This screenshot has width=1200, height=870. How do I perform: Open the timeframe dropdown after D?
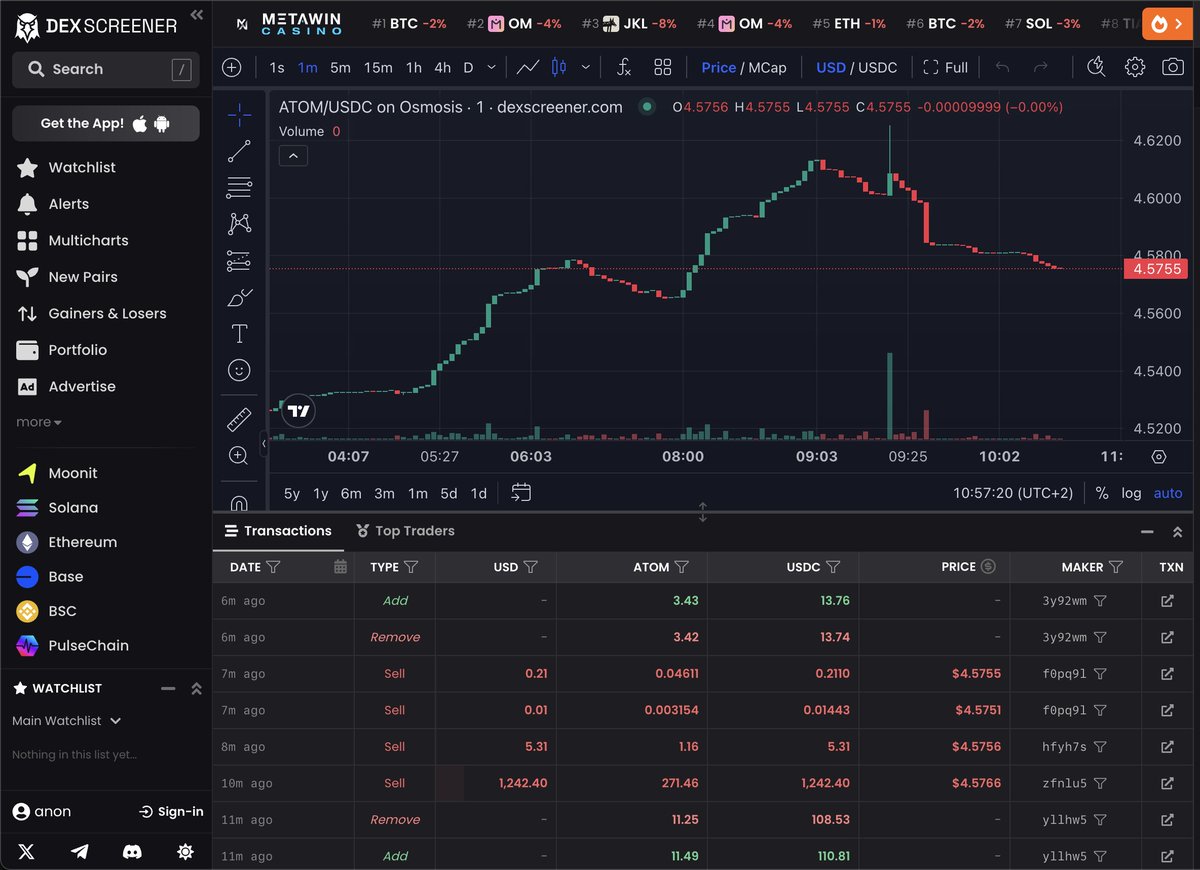click(491, 67)
